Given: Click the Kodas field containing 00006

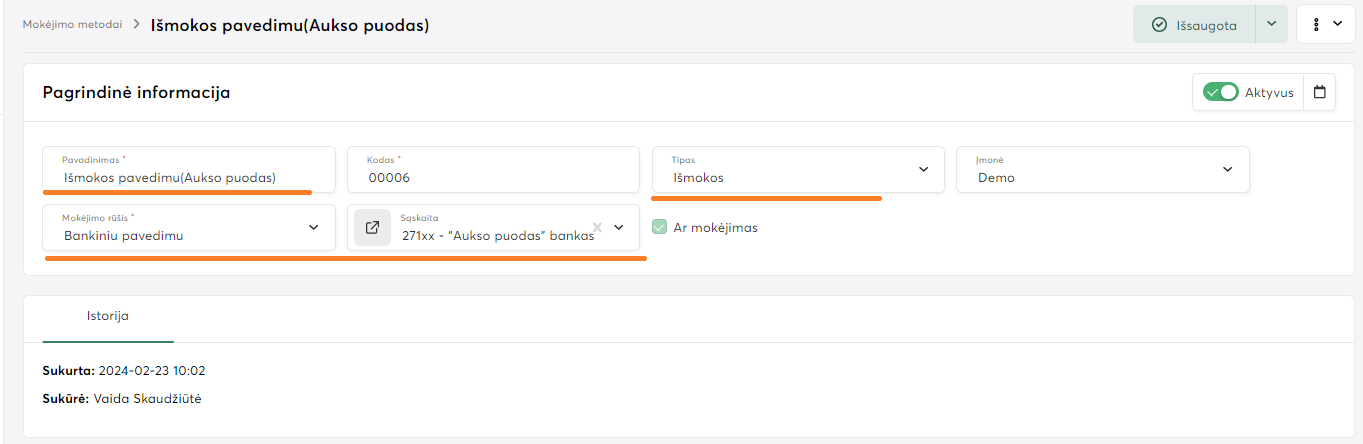Looking at the screenshot, I should point(493,177).
